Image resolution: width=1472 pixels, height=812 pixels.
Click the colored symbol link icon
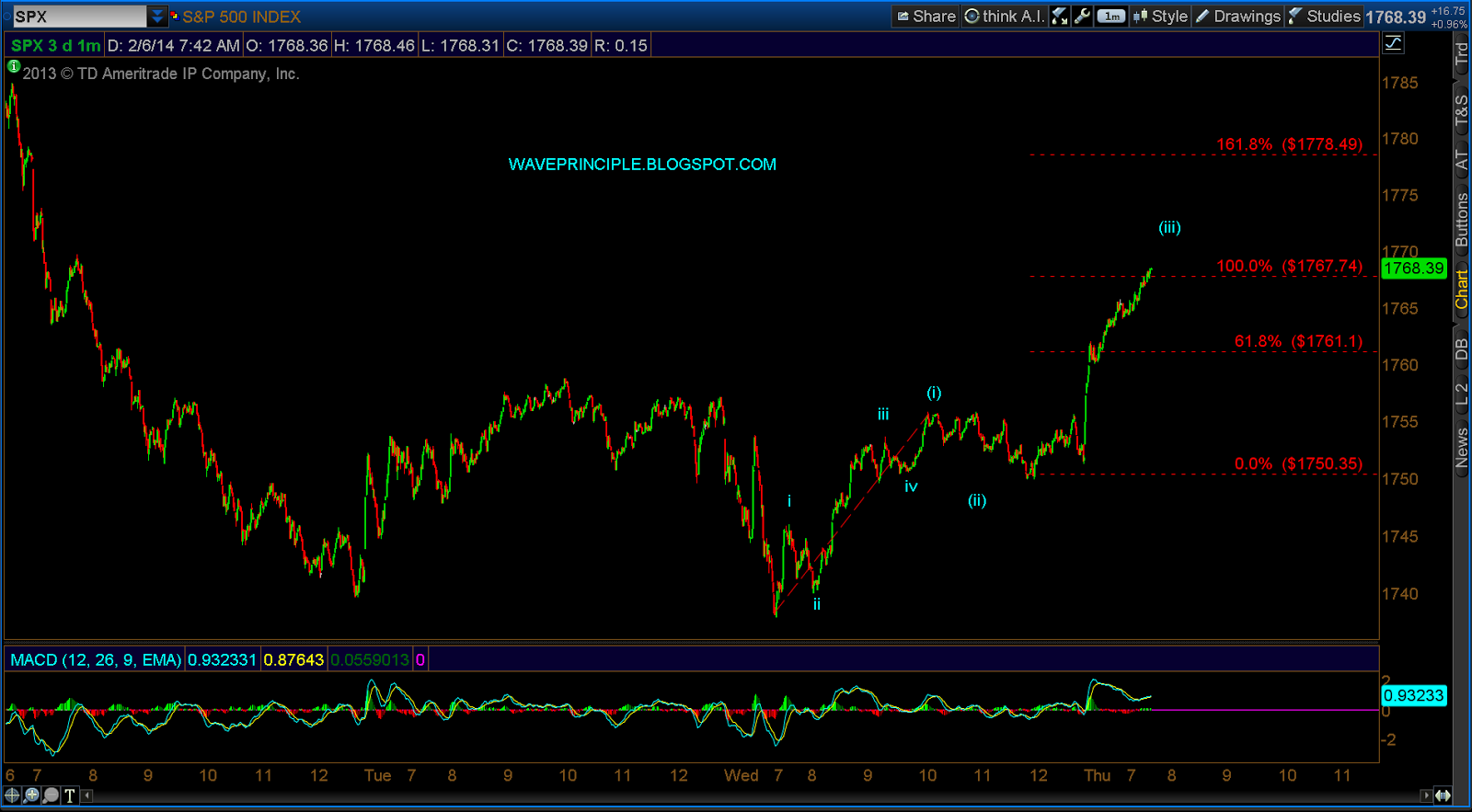[174, 16]
